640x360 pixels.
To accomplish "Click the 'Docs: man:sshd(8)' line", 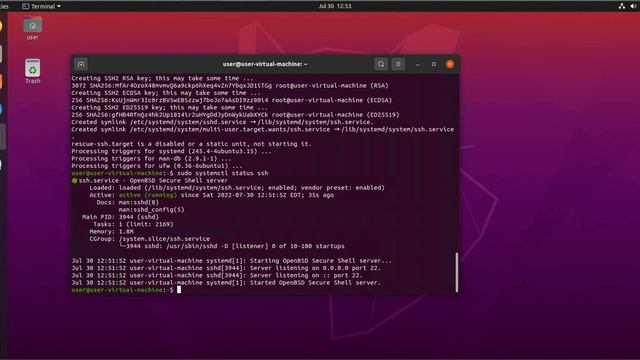I will click(x=128, y=202).
